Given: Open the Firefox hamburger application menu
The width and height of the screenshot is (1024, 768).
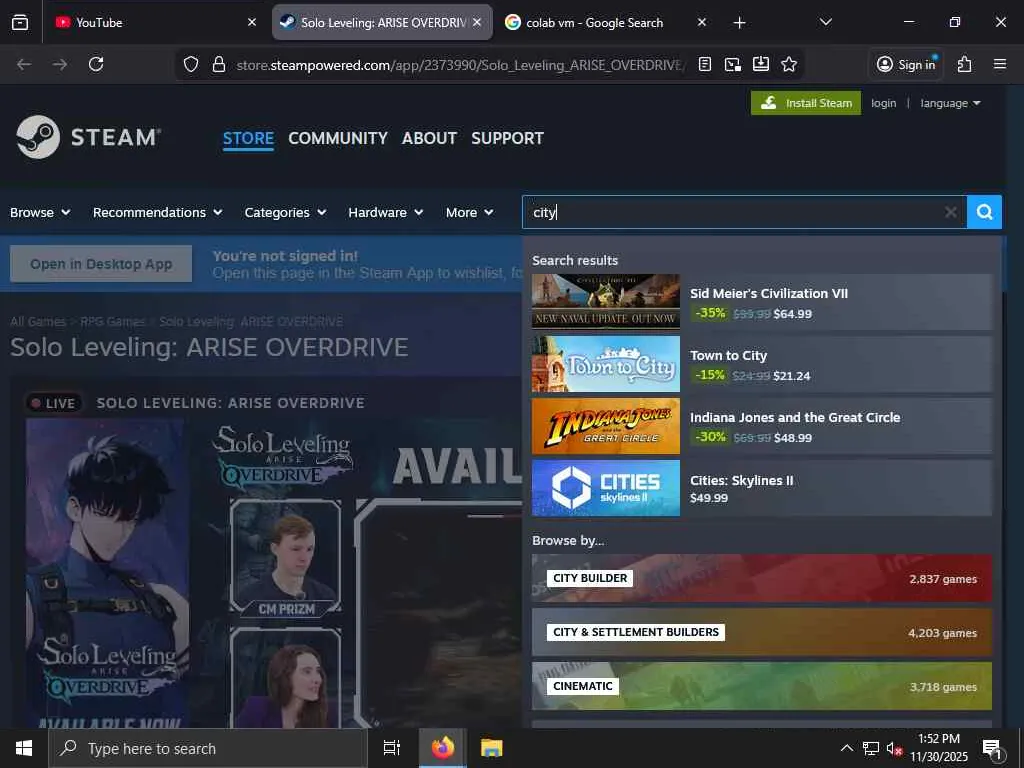Looking at the screenshot, I should click(x=1000, y=64).
